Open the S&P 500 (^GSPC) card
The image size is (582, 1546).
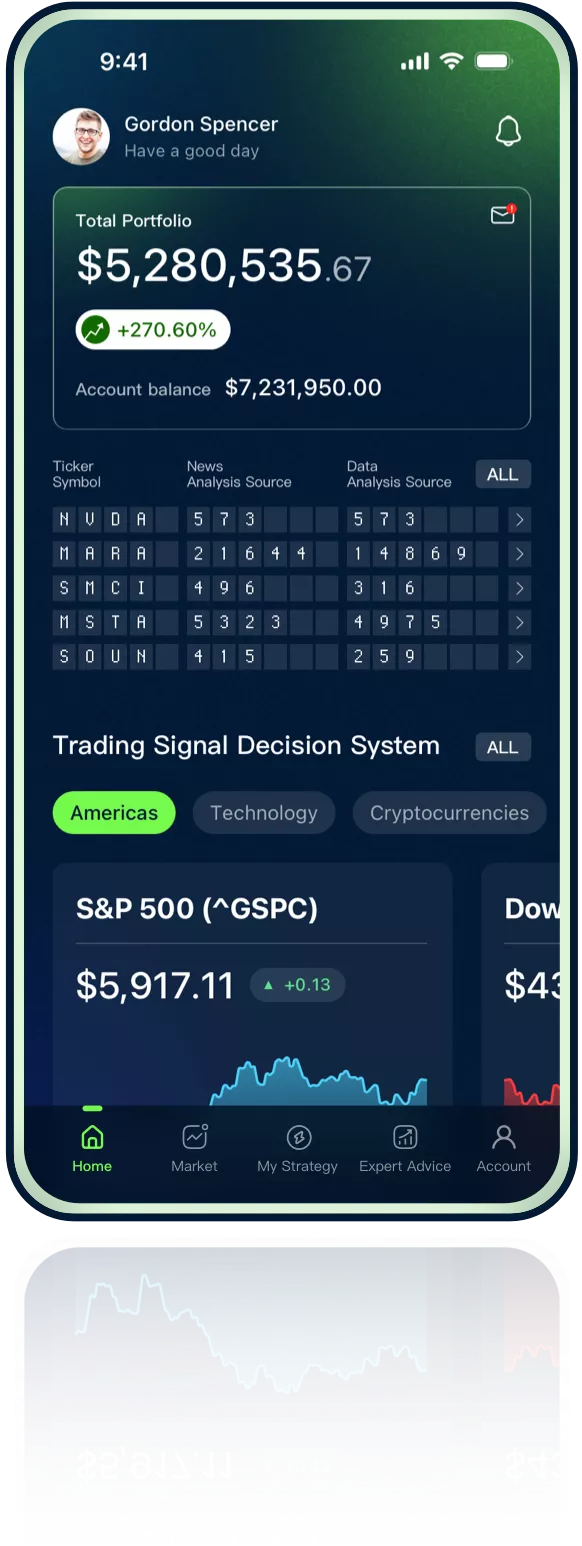(252, 985)
